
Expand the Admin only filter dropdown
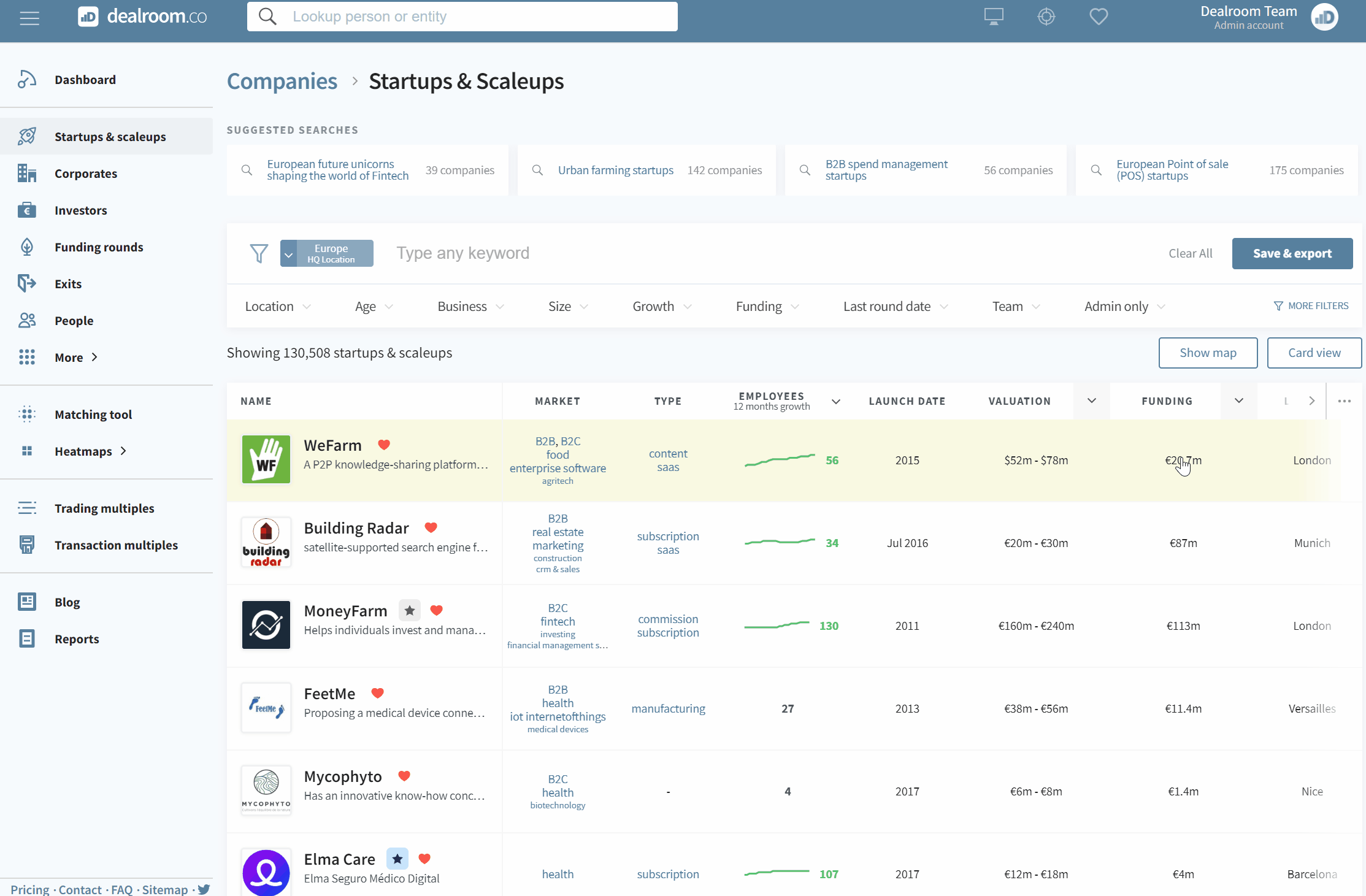pyautogui.click(x=1124, y=307)
